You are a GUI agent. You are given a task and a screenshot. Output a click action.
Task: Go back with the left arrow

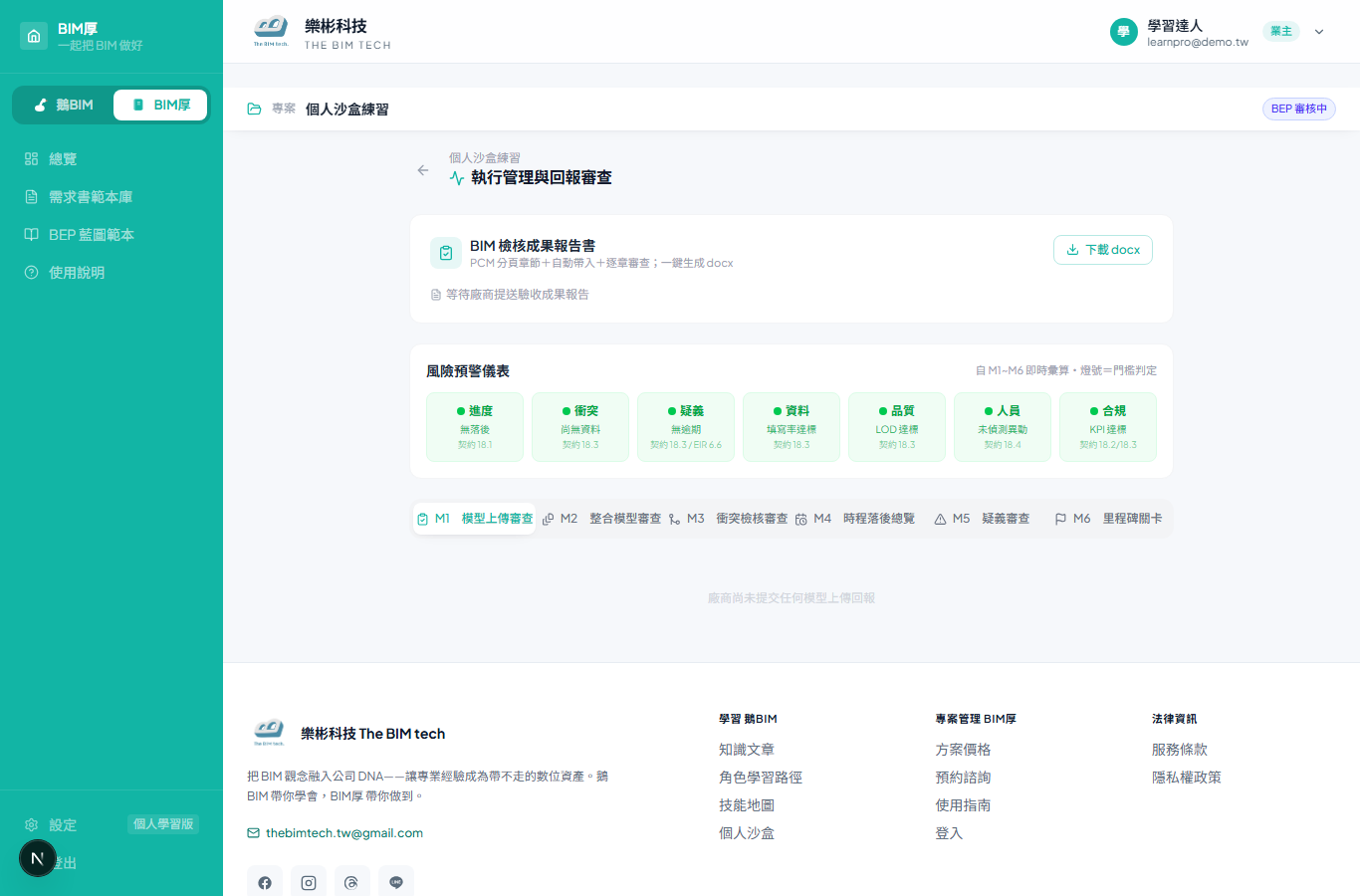[423, 170]
